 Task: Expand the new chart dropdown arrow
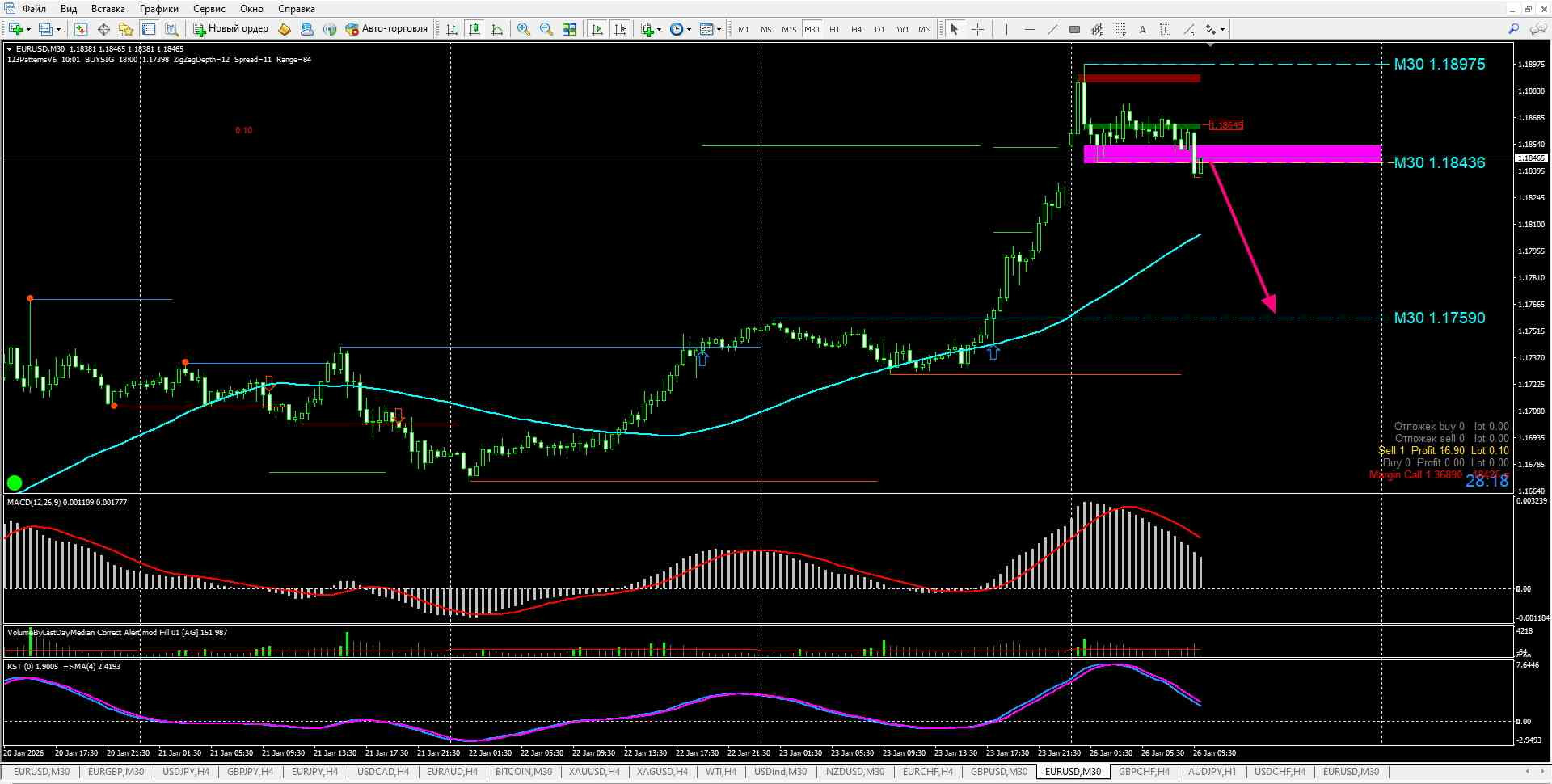pyautogui.click(x=28, y=30)
